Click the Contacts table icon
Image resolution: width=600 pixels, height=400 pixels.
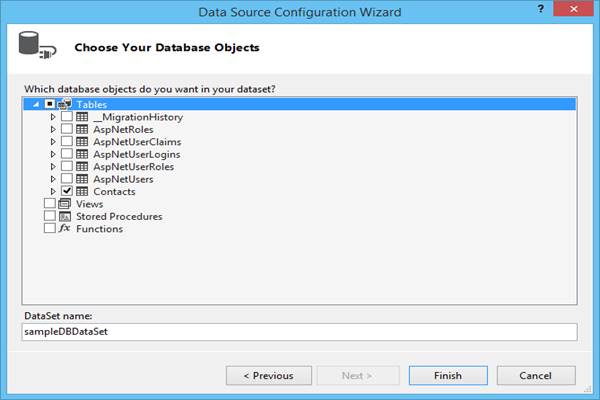click(82, 191)
